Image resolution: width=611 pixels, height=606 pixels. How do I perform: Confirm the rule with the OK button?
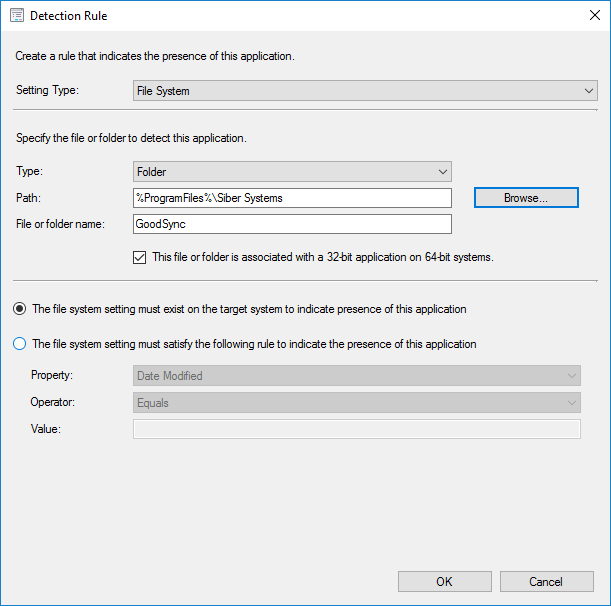[x=444, y=581]
